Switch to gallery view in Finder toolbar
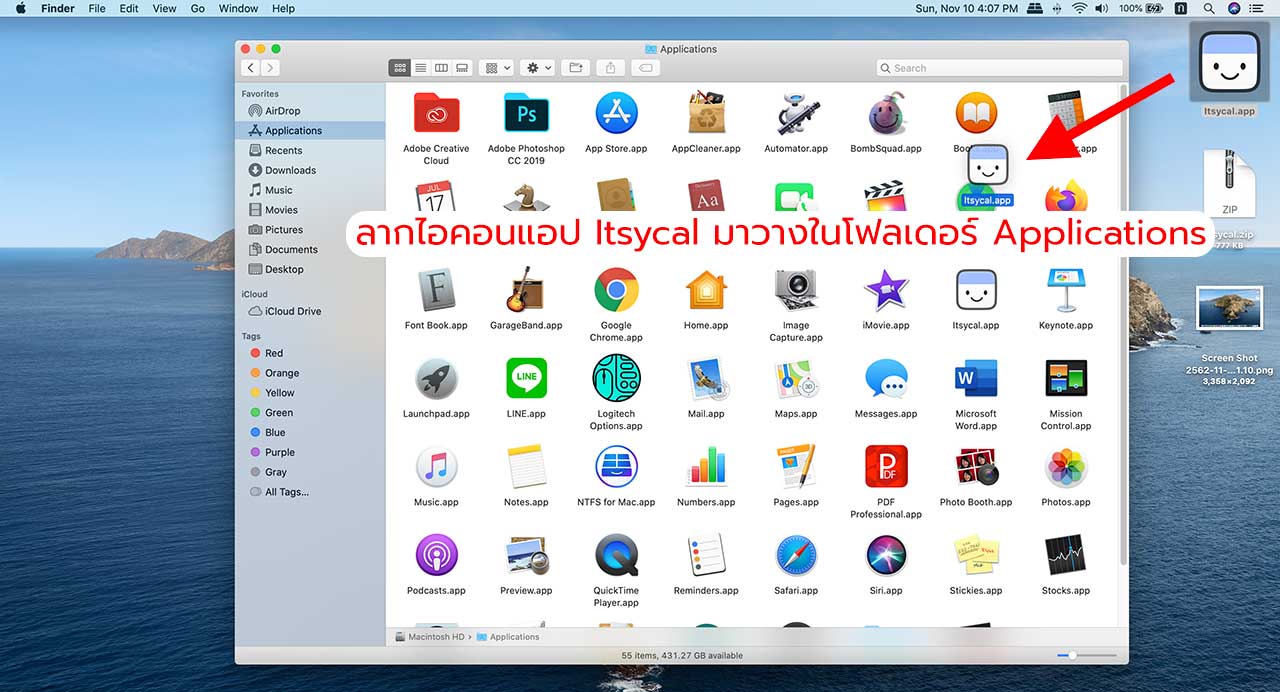The height and width of the screenshot is (692, 1280). tap(462, 68)
